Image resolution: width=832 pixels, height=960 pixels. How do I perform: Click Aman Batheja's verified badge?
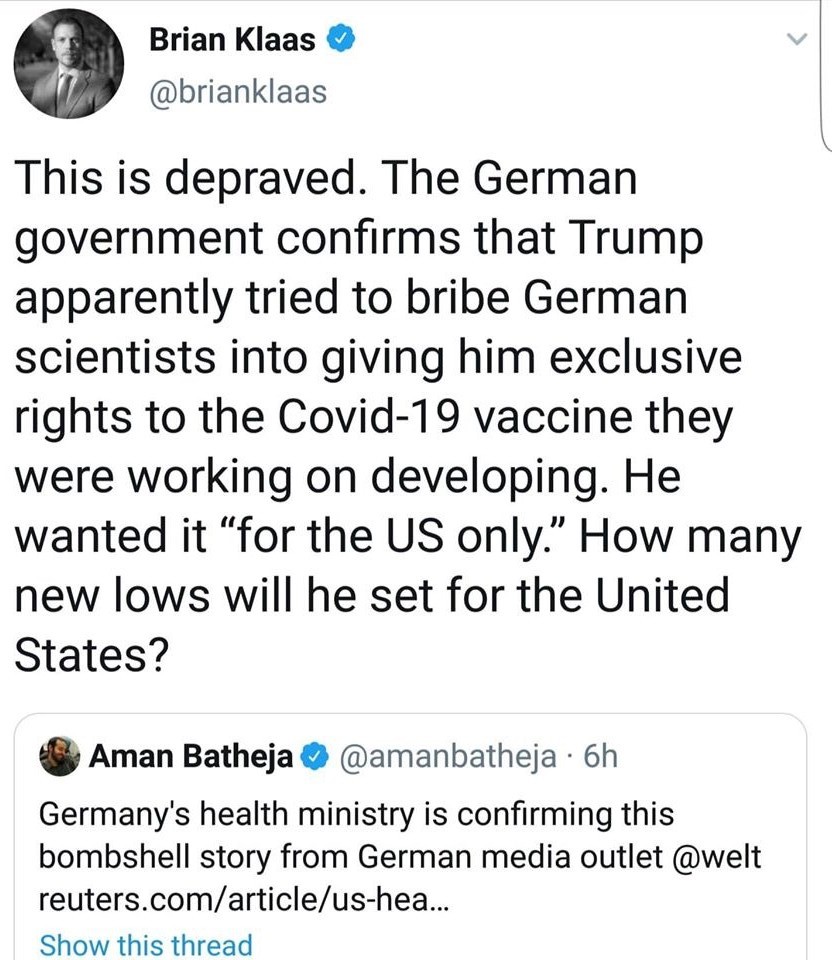point(315,756)
